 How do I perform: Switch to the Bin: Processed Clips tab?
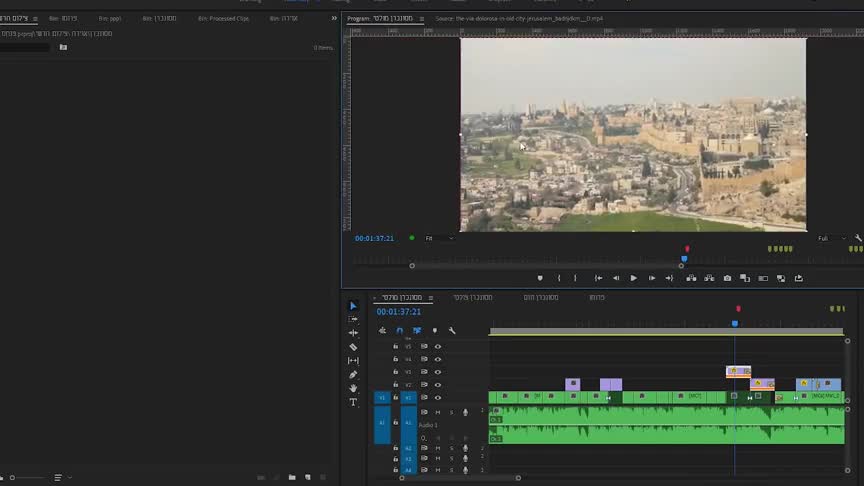click(223, 18)
